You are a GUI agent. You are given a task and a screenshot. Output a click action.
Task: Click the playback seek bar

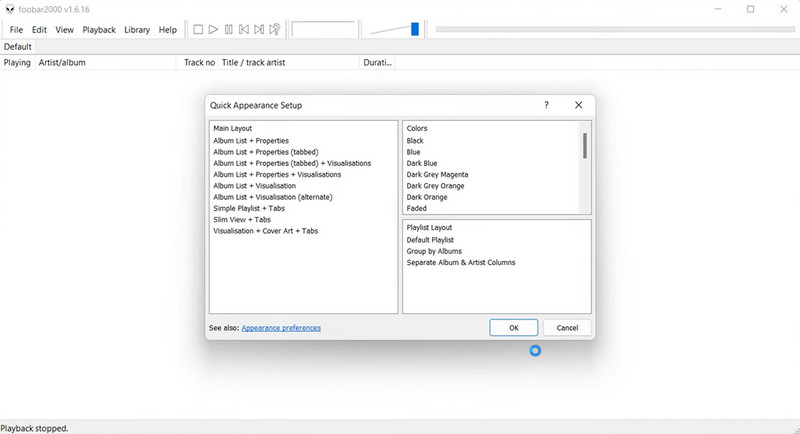(615, 29)
